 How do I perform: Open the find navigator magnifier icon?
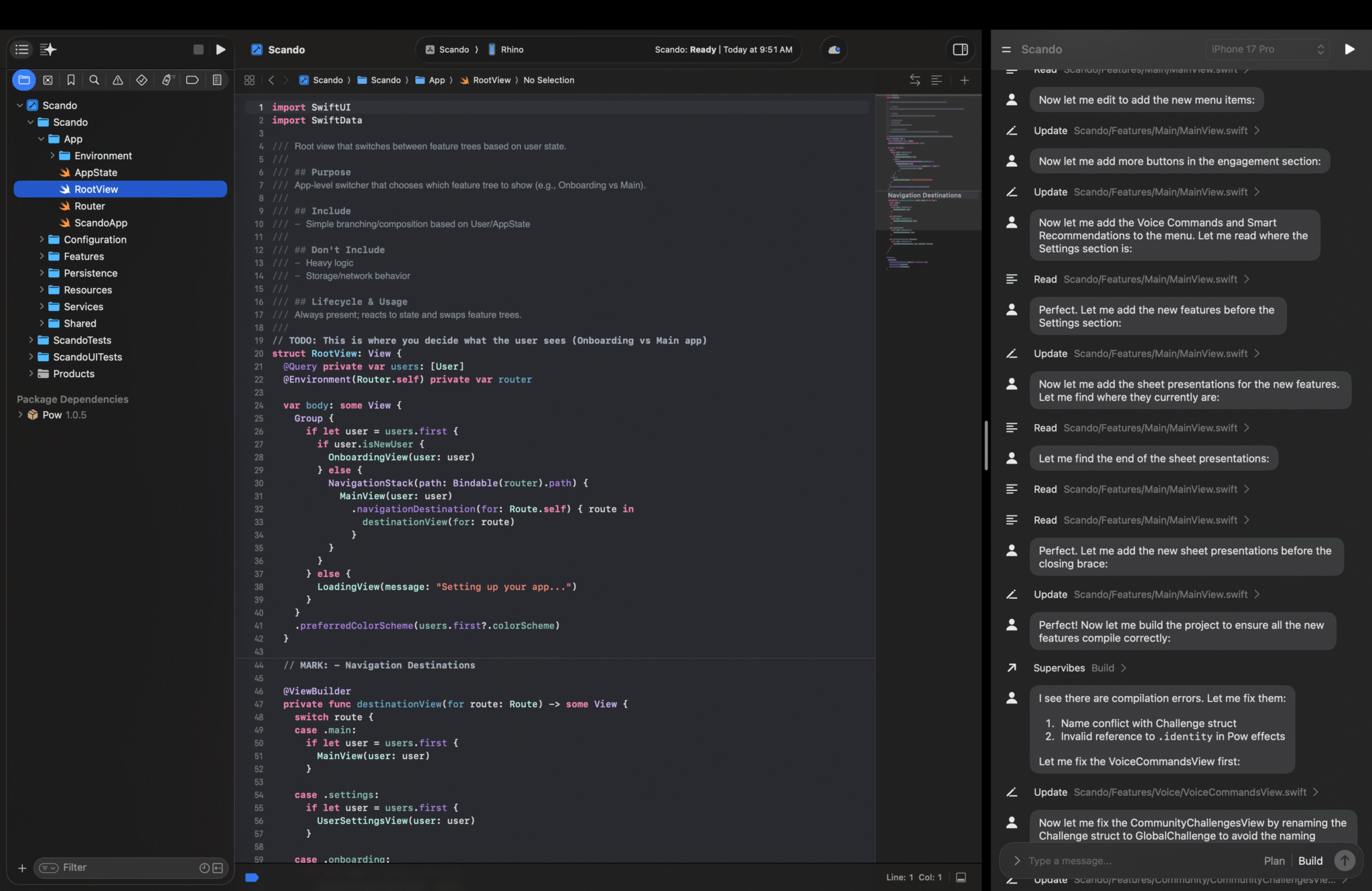[x=94, y=80]
